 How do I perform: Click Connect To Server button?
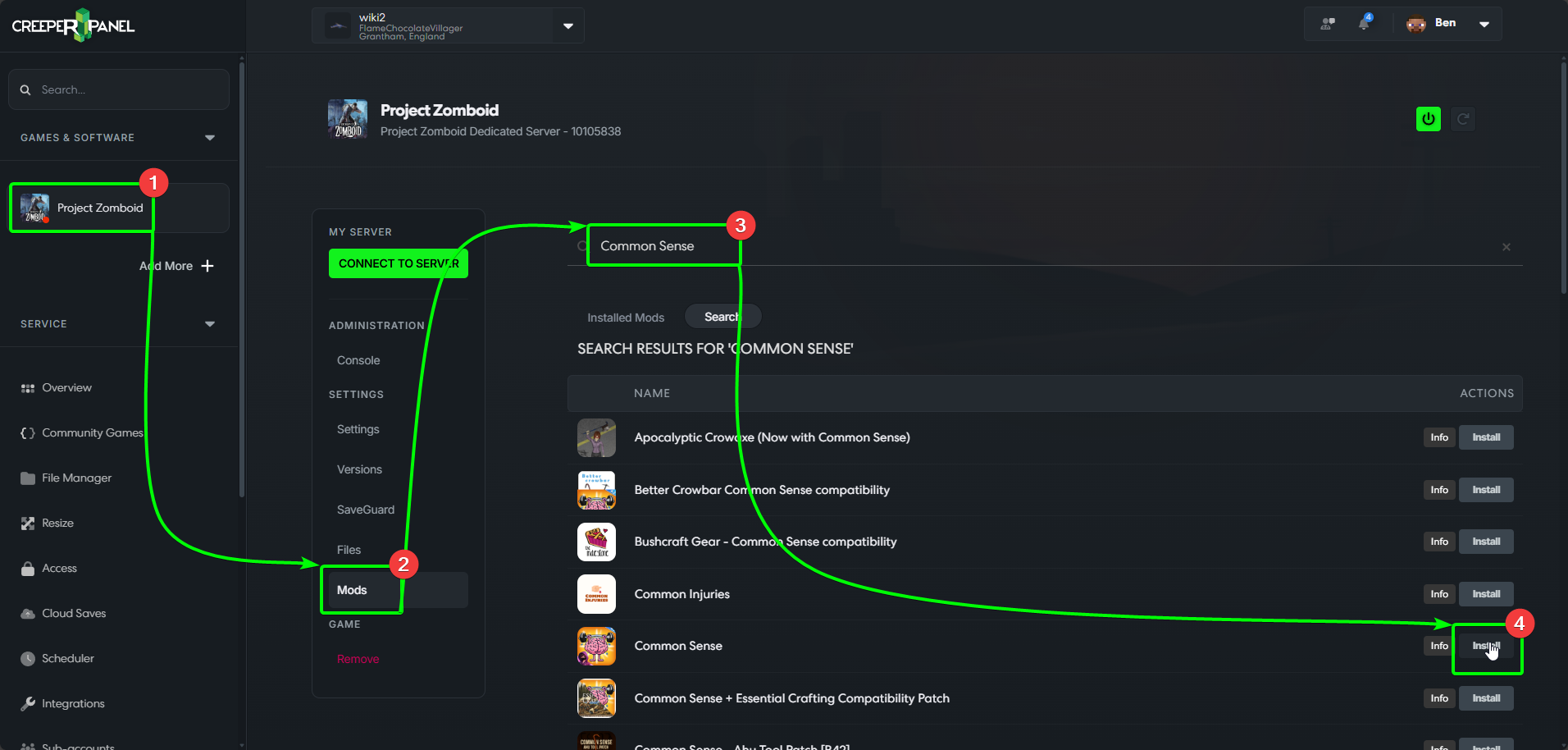click(x=399, y=263)
